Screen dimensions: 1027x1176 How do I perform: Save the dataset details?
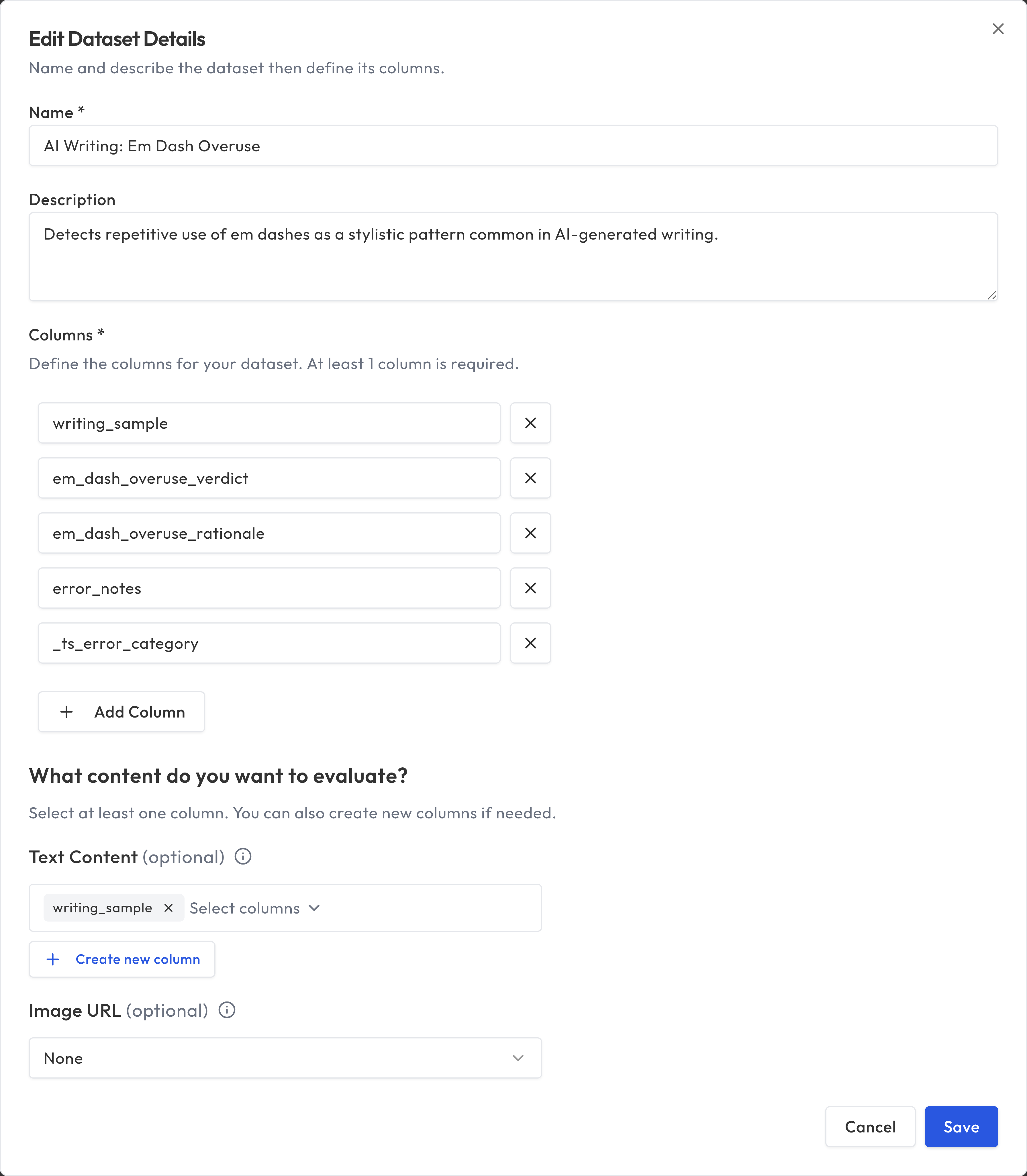[961, 1127]
